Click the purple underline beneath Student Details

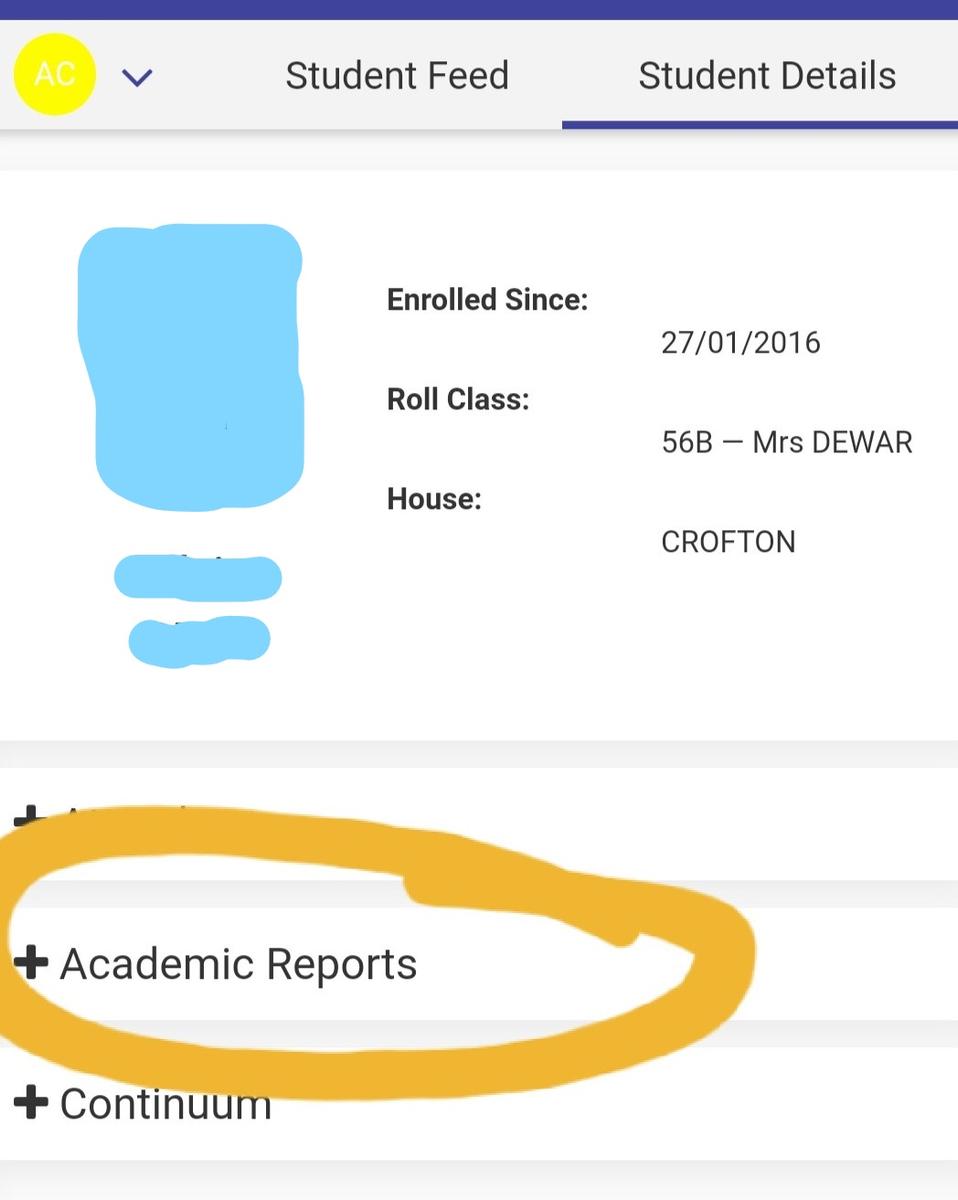760,125
